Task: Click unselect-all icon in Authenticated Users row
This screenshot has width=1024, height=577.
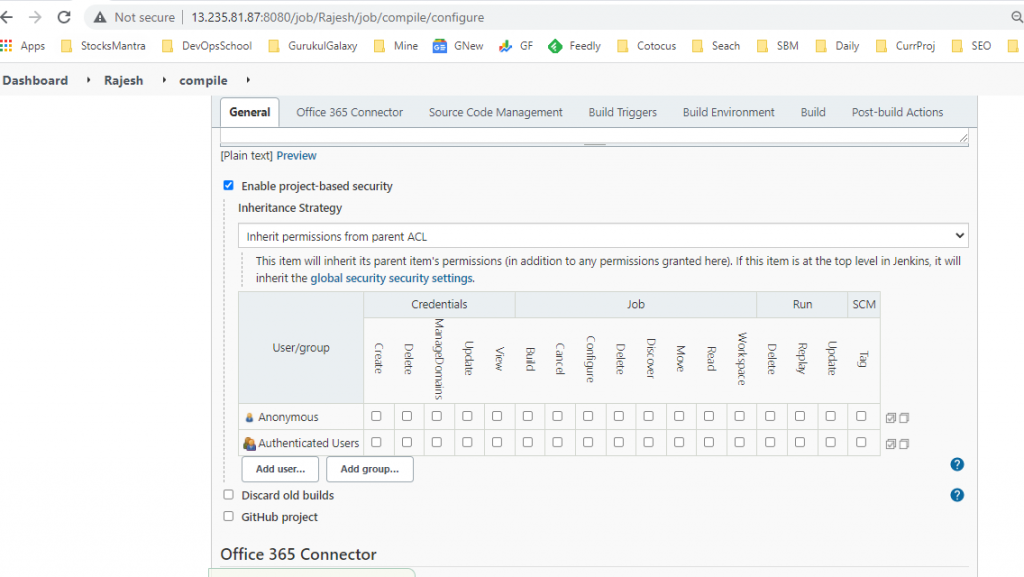Action: point(904,444)
